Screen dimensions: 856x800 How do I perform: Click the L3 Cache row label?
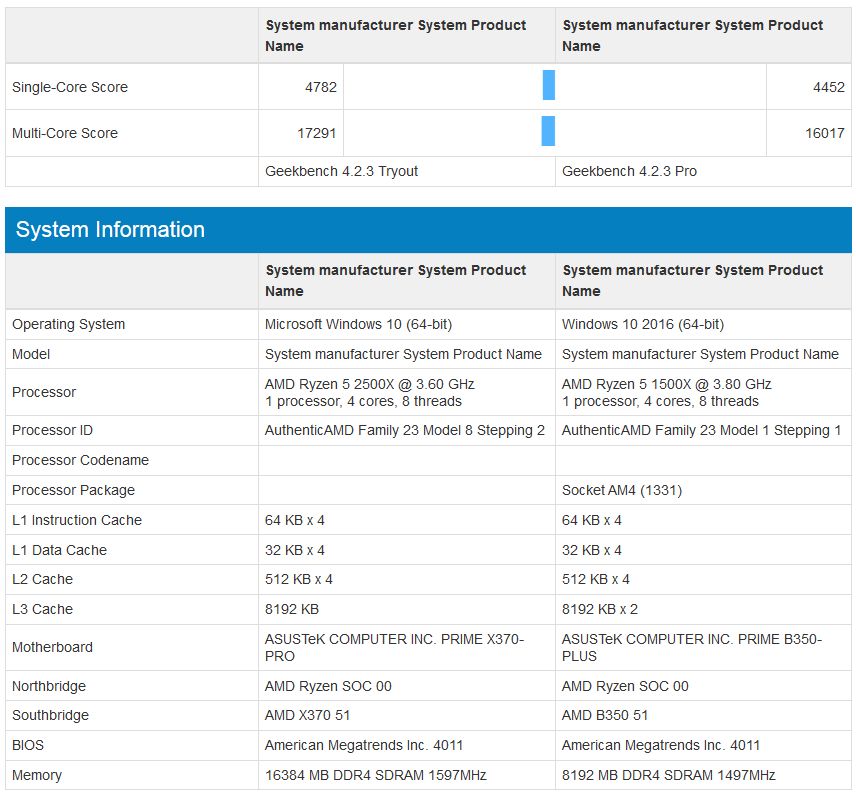(x=42, y=609)
